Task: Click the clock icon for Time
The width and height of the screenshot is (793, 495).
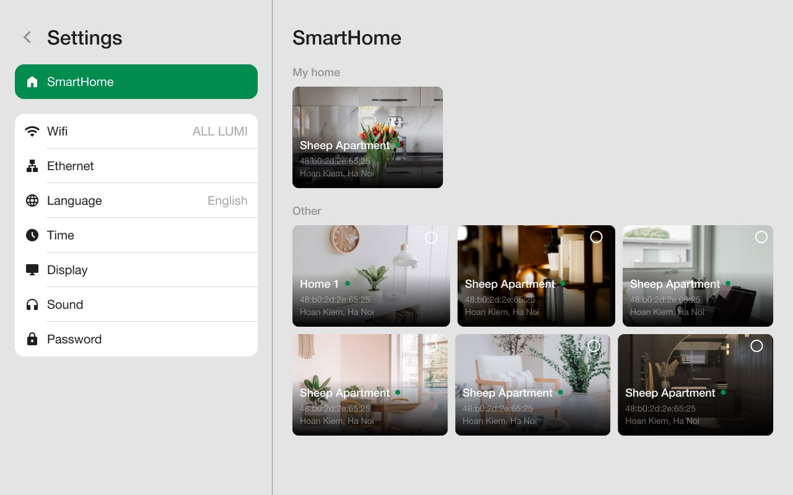Action: point(32,235)
